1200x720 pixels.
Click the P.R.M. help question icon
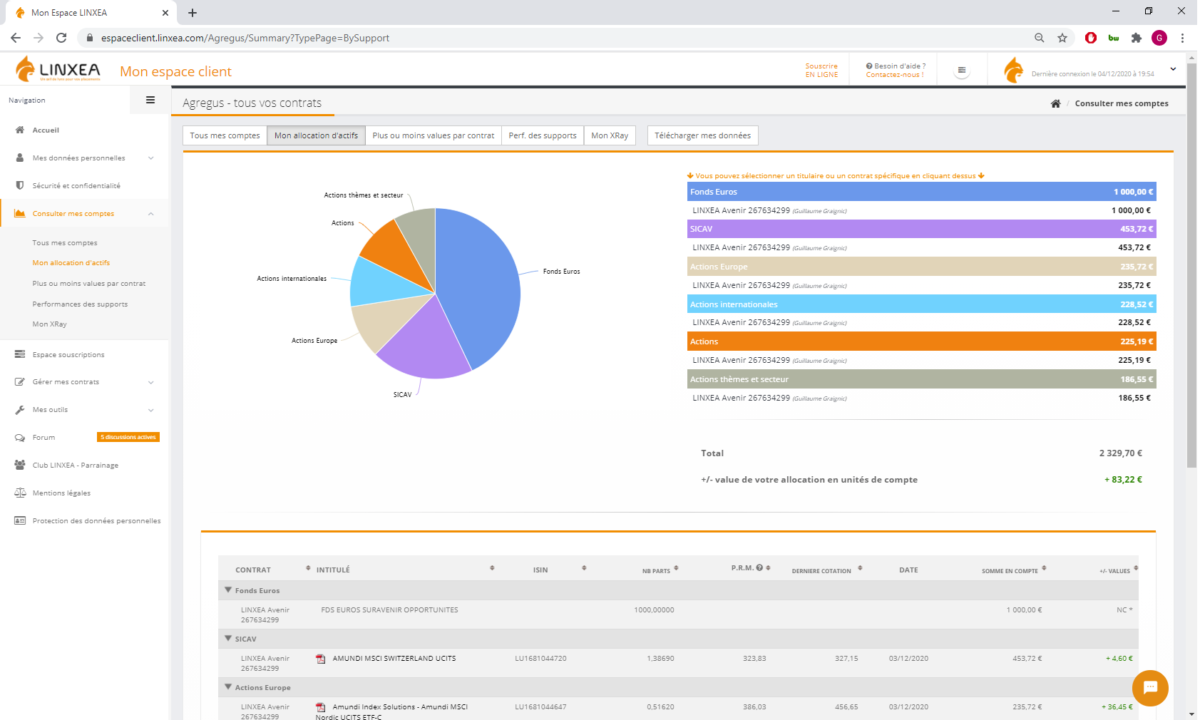pos(759,568)
